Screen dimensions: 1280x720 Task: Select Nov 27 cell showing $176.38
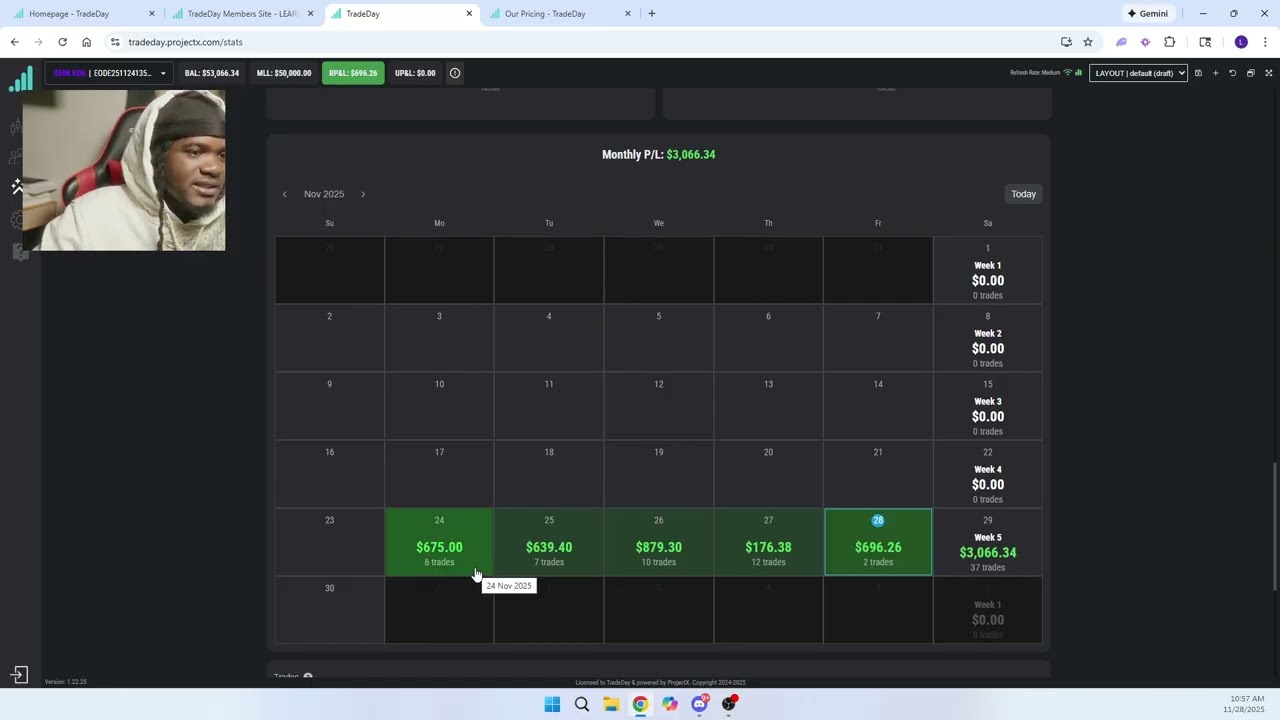768,542
